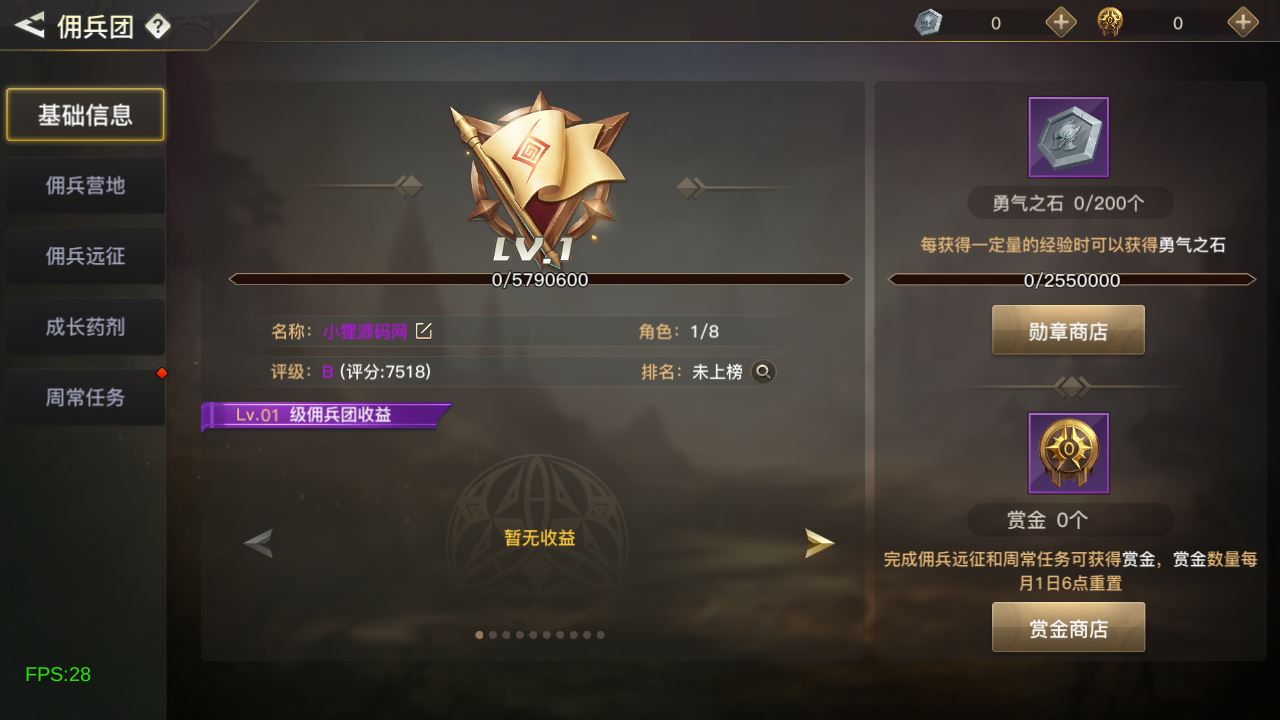The height and width of the screenshot is (720, 1280).
Task: Open the question mark help icon
Action: [x=158, y=27]
